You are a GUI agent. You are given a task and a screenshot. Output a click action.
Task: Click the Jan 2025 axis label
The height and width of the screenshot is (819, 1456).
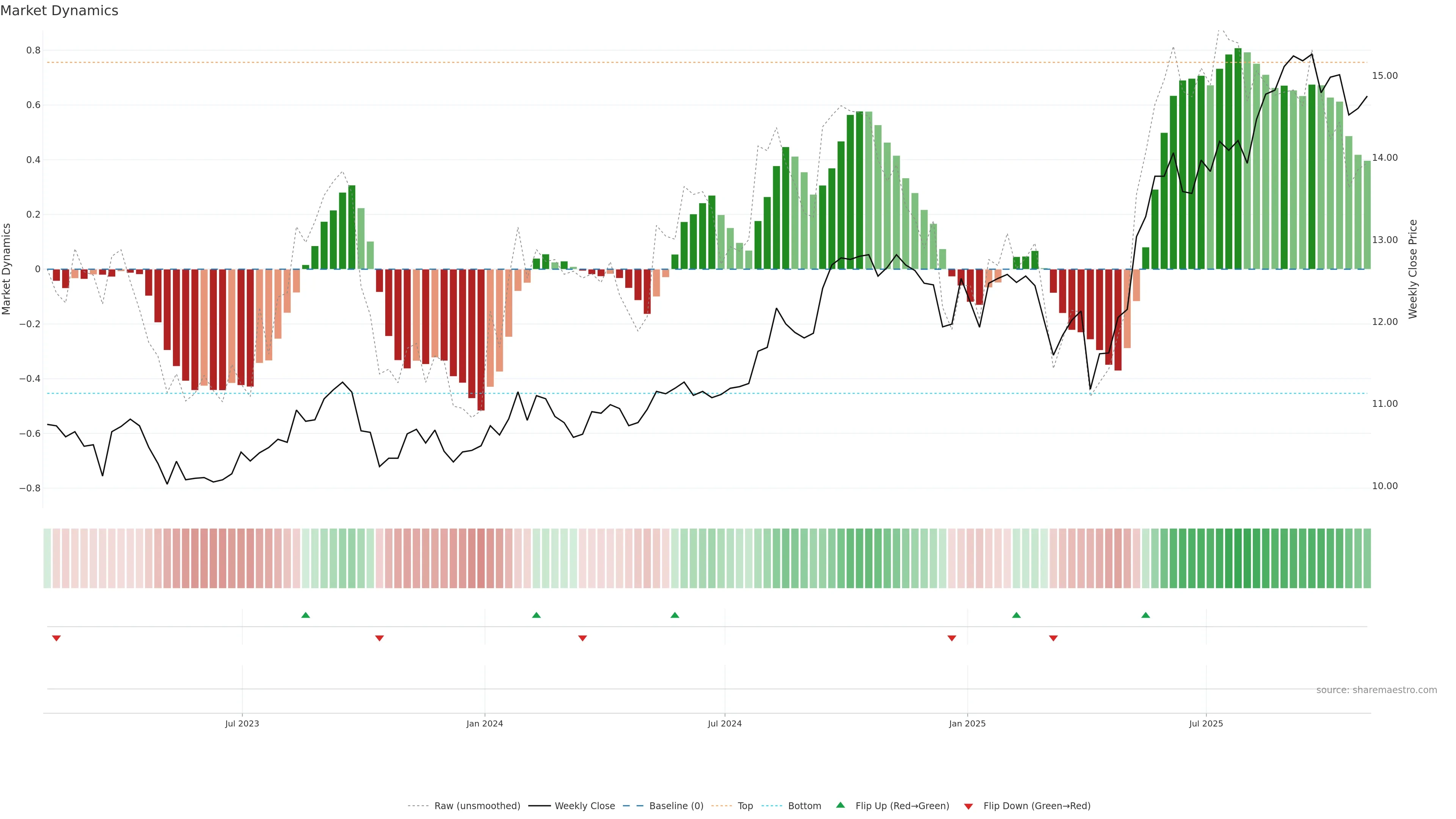tap(967, 723)
